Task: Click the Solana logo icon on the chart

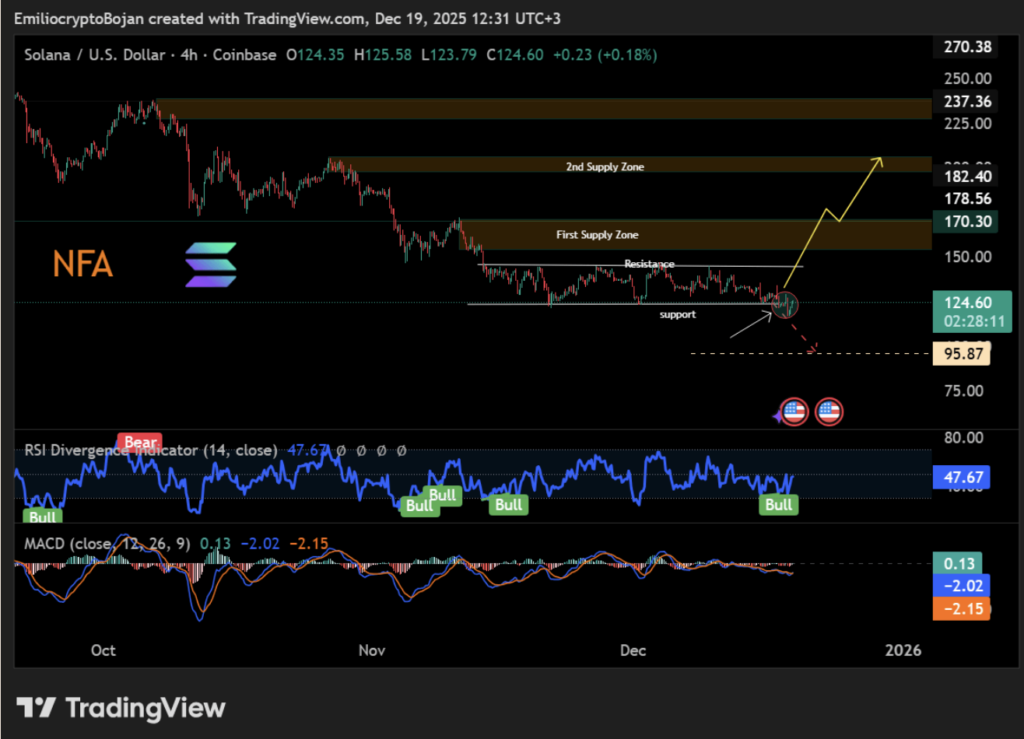Action: [211, 265]
